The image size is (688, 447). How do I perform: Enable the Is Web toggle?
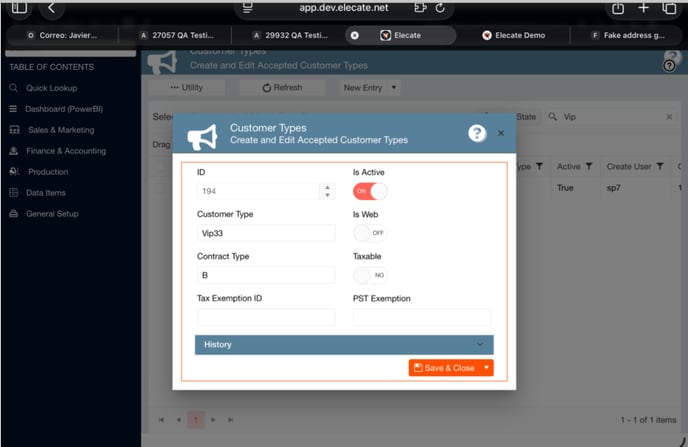[x=370, y=233]
